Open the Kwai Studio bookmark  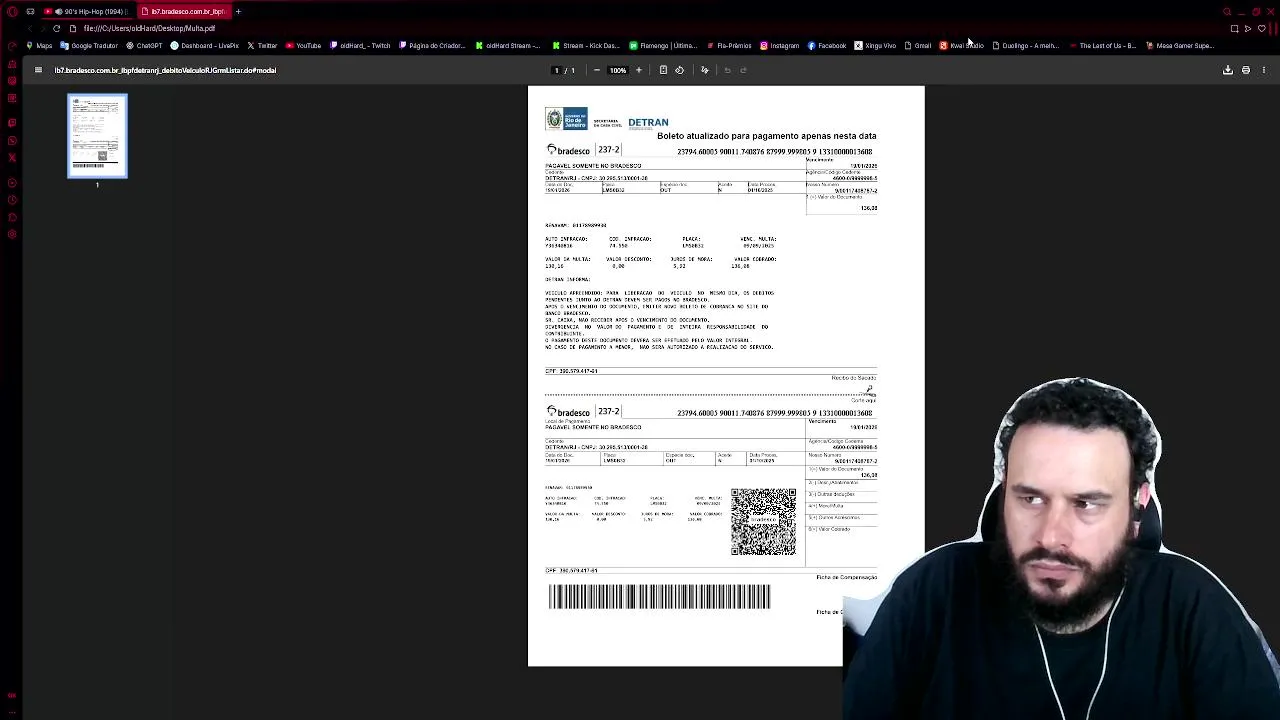[x=962, y=45]
